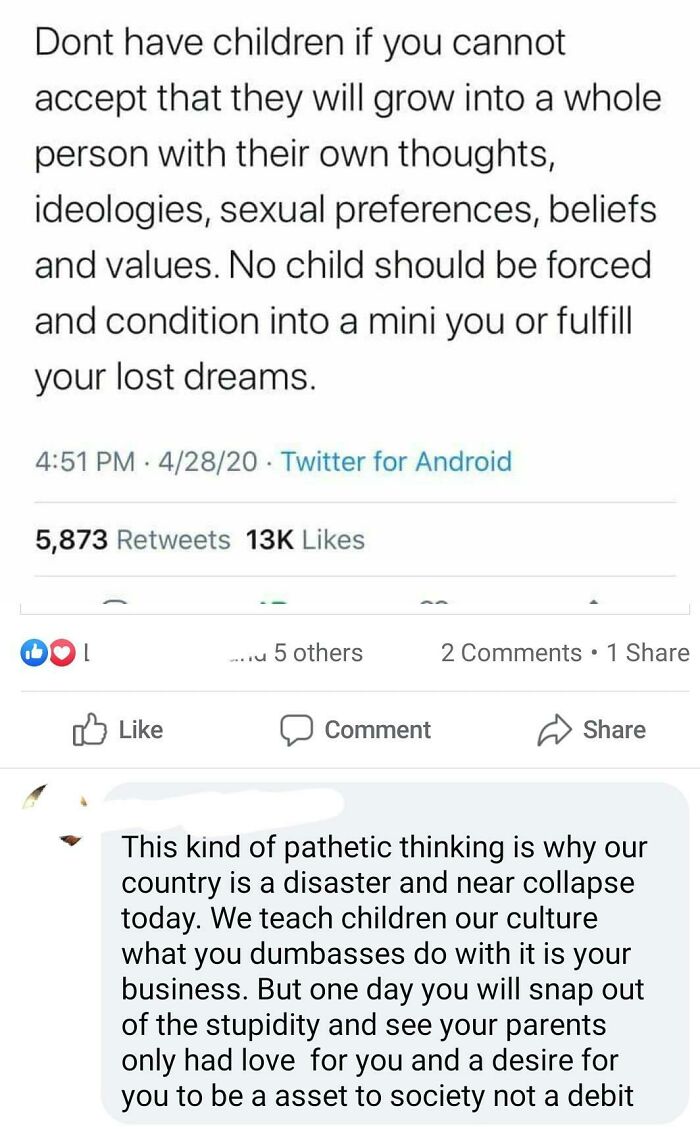Click the cut-off retweet icon under the tweet
The image size is (700, 1129).
(x=275, y=601)
